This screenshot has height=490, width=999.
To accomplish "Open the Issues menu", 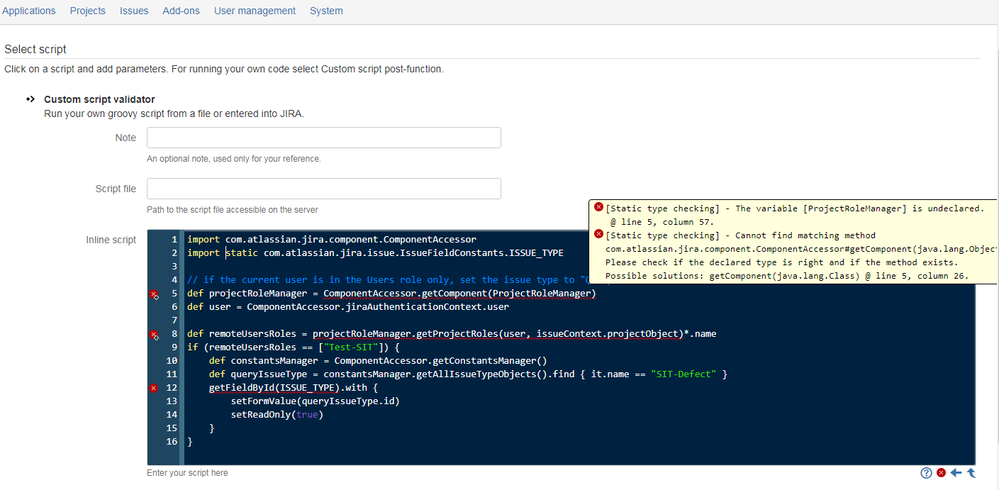I will pyautogui.click(x=134, y=11).
